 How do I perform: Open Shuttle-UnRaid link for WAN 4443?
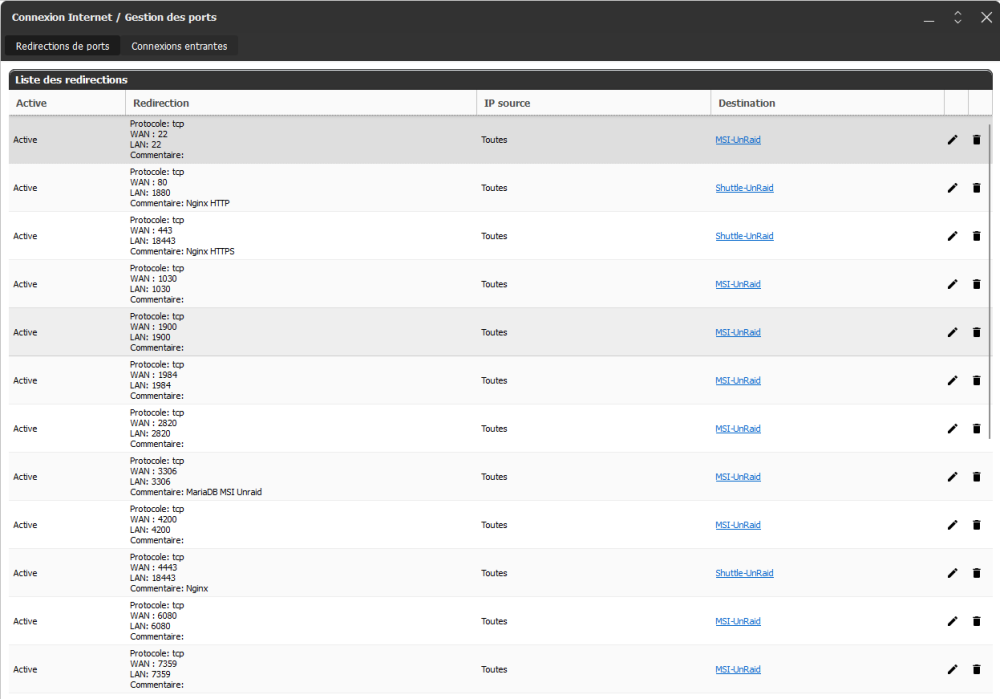(744, 573)
